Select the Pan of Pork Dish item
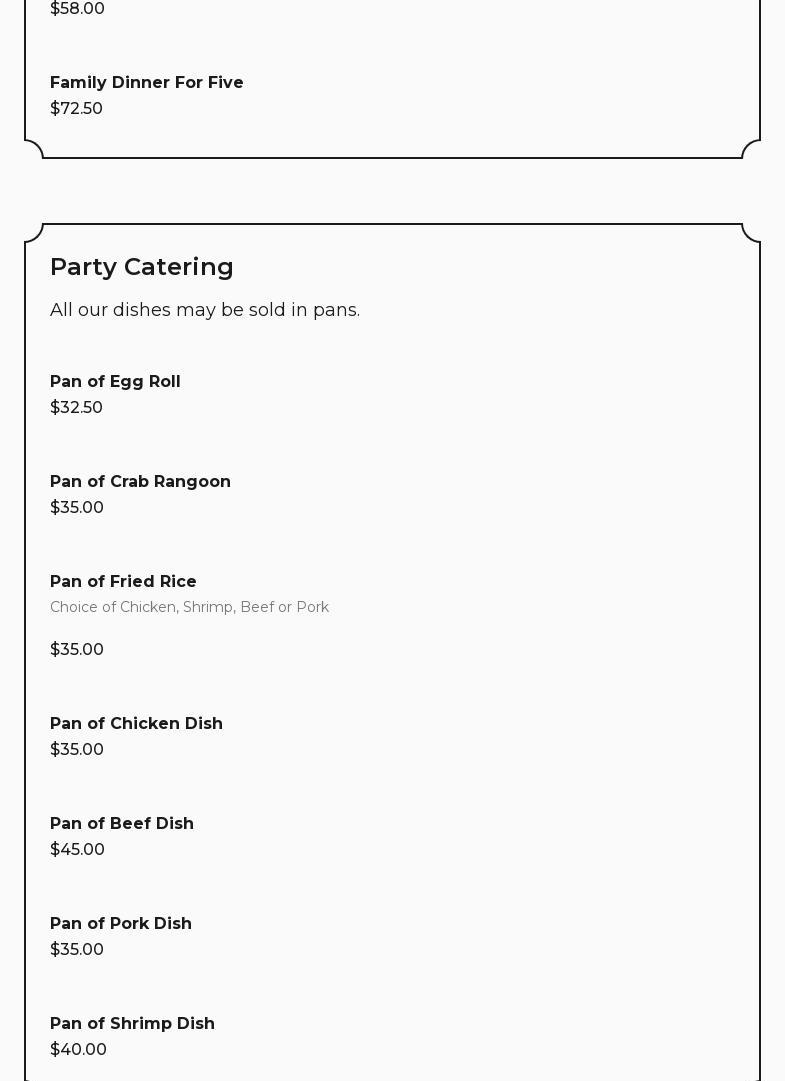Viewport: 785px width, 1081px height. [121, 923]
